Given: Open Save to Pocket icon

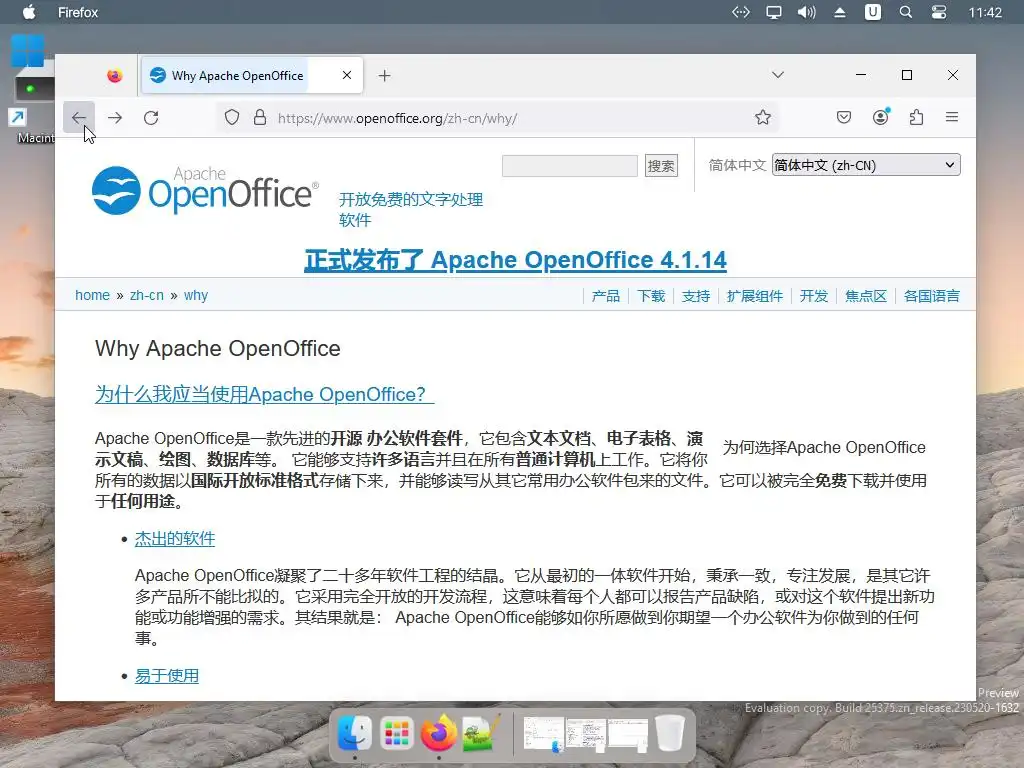Looking at the screenshot, I should click(844, 118).
